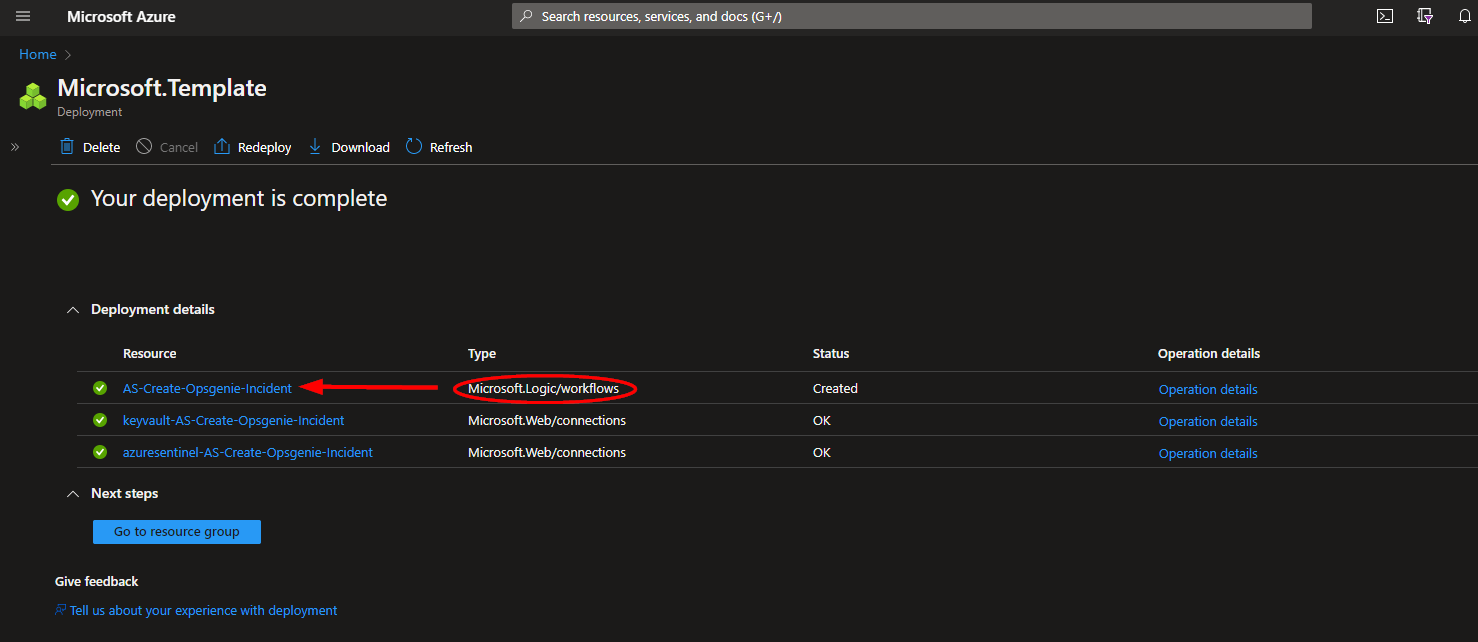Click the Refresh circular arrow icon

point(414,147)
